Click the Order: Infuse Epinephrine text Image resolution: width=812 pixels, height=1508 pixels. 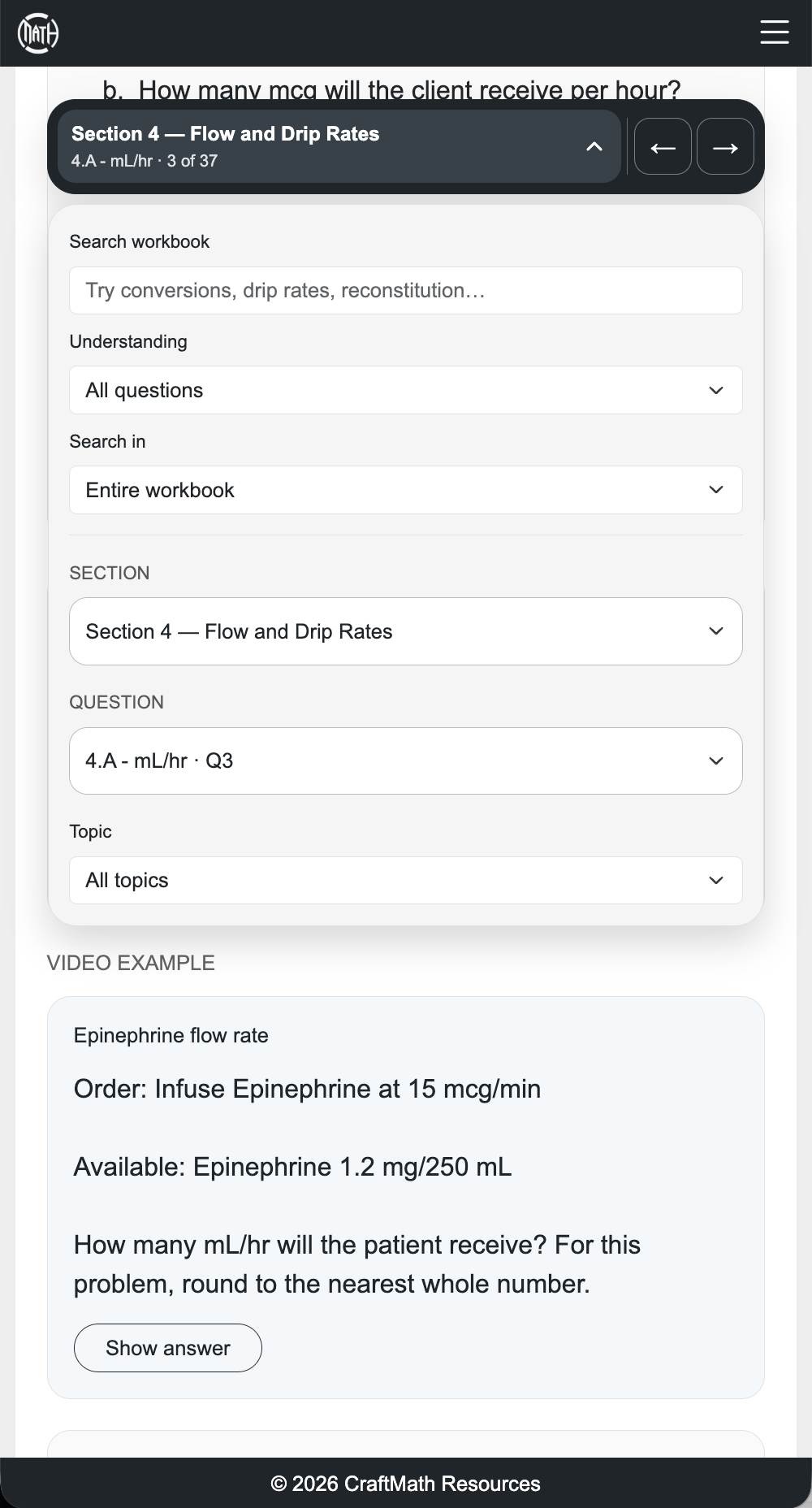(307, 1089)
